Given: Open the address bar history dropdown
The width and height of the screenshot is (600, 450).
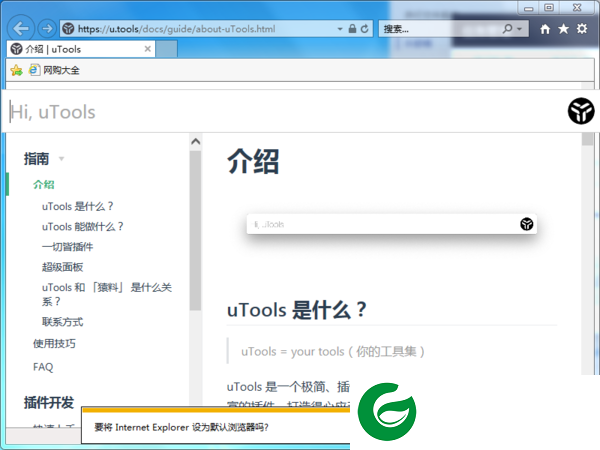Looking at the screenshot, I should coord(339,29).
